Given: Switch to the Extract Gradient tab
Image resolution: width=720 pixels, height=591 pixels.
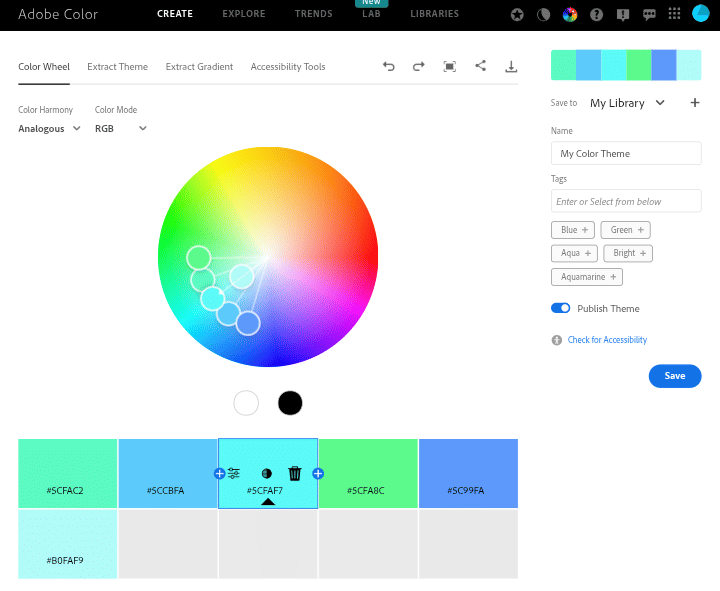Looking at the screenshot, I should 199,67.
